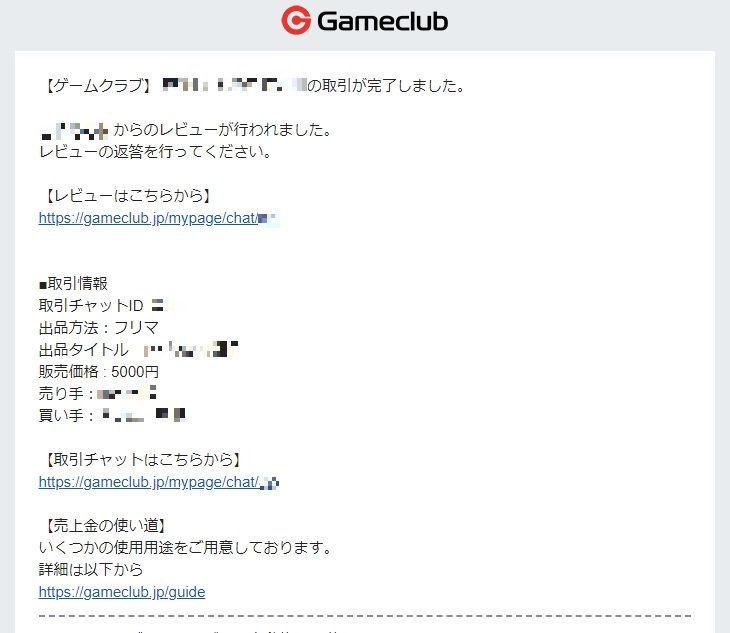Click the 【取引チャットはこちらから】 heading

pyautogui.click(x=141, y=460)
